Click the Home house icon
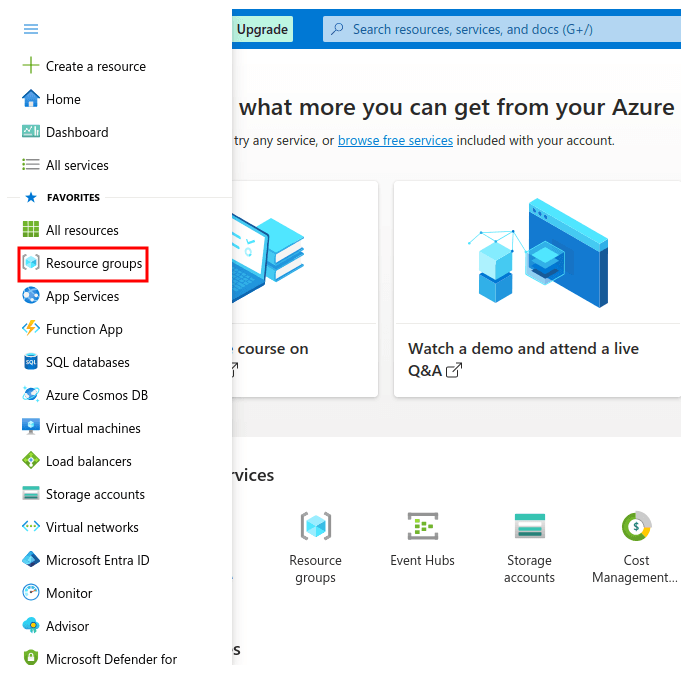The width and height of the screenshot is (694, 677). click(x=31, y=99)
